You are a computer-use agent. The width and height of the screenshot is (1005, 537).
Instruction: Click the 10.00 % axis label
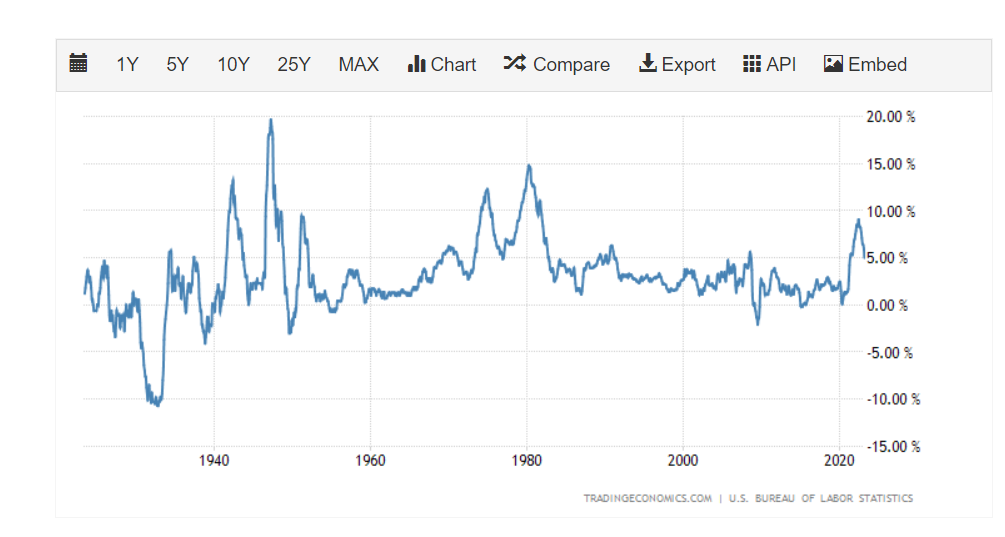tap(890, 211)
